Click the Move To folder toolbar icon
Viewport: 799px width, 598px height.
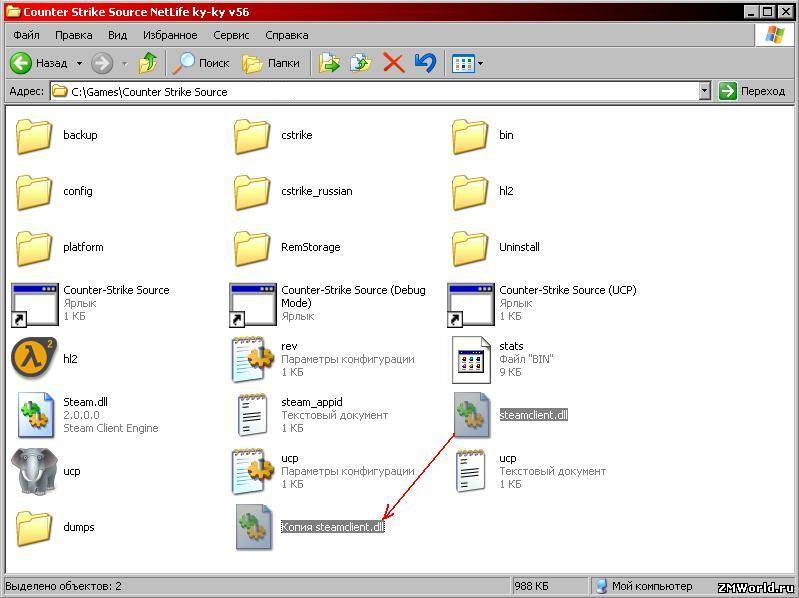(x=329, y=63)
